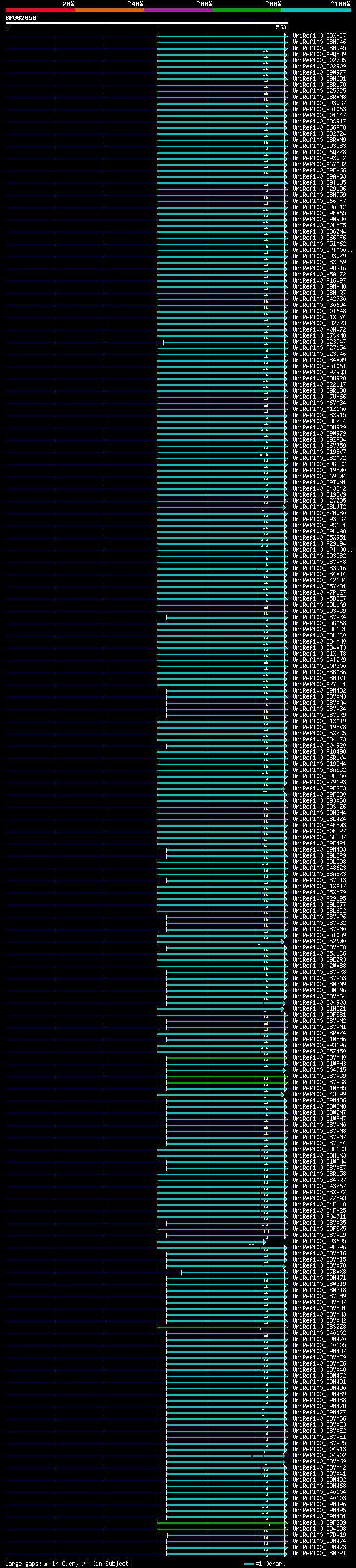Image resolution: width=356 pixels, height=1568 pixels.
Task: Click the green alignment bar for UniRef100_Q8VXG8
Action: (x=226, y=1082)
